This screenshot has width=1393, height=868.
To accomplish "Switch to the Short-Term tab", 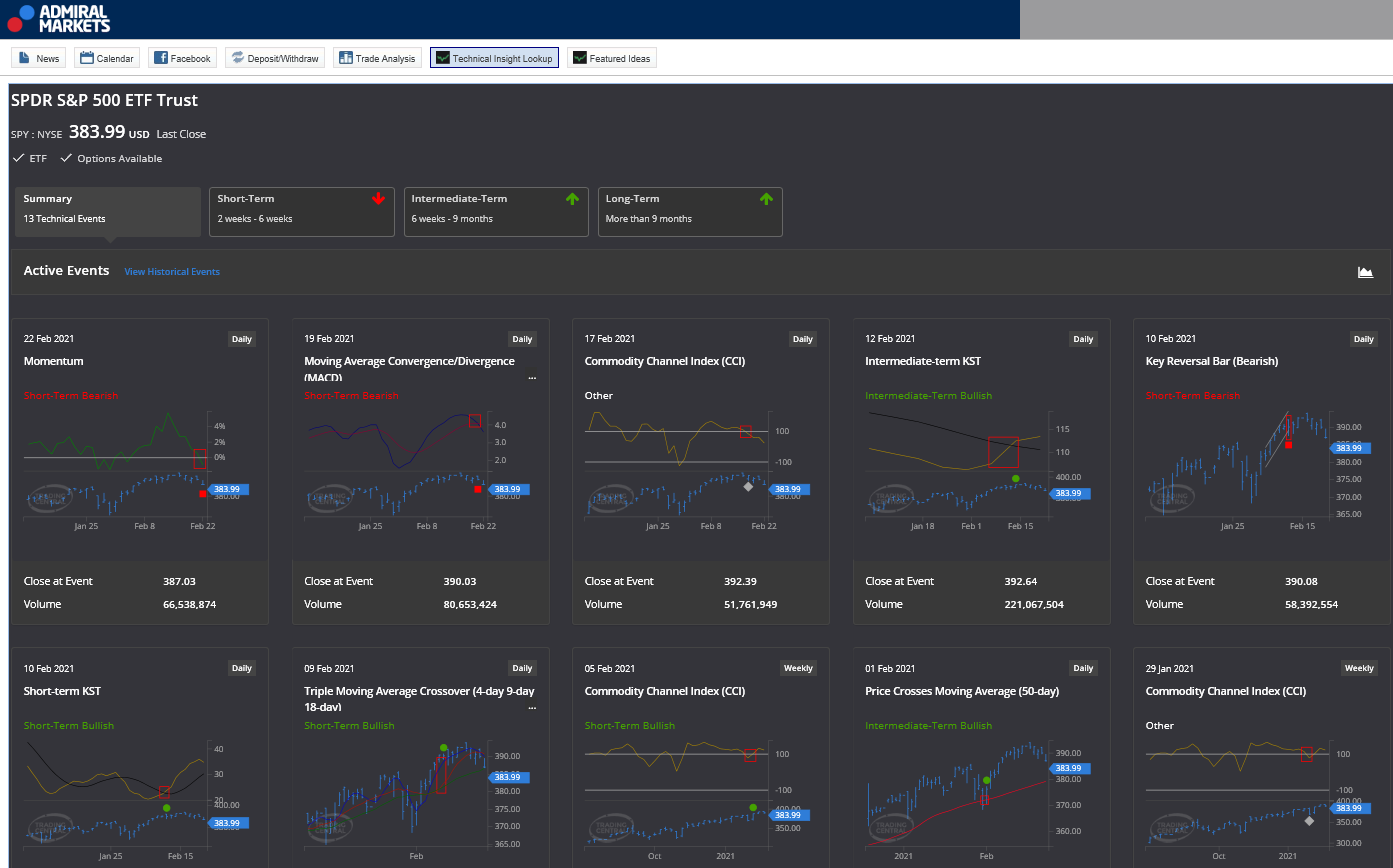I will coord(302,212).
